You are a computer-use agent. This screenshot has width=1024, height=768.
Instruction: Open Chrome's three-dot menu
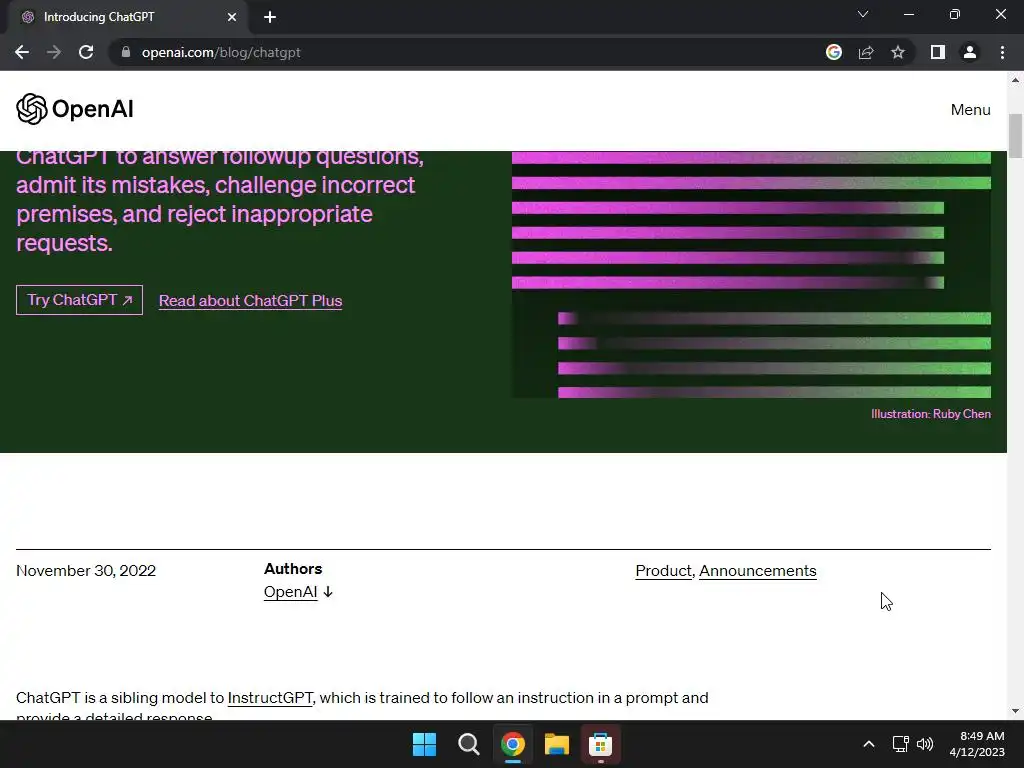[x=1002, y=52]
